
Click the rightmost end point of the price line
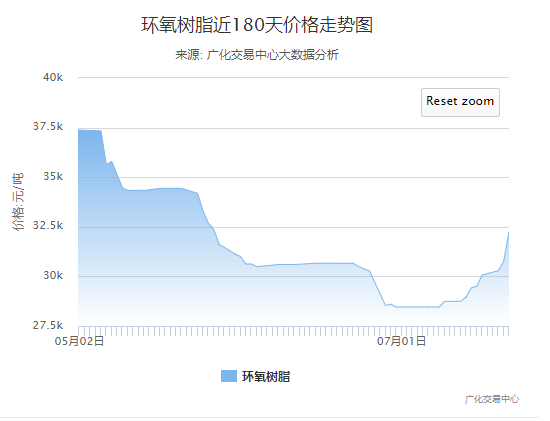click(x=509, y=232)
